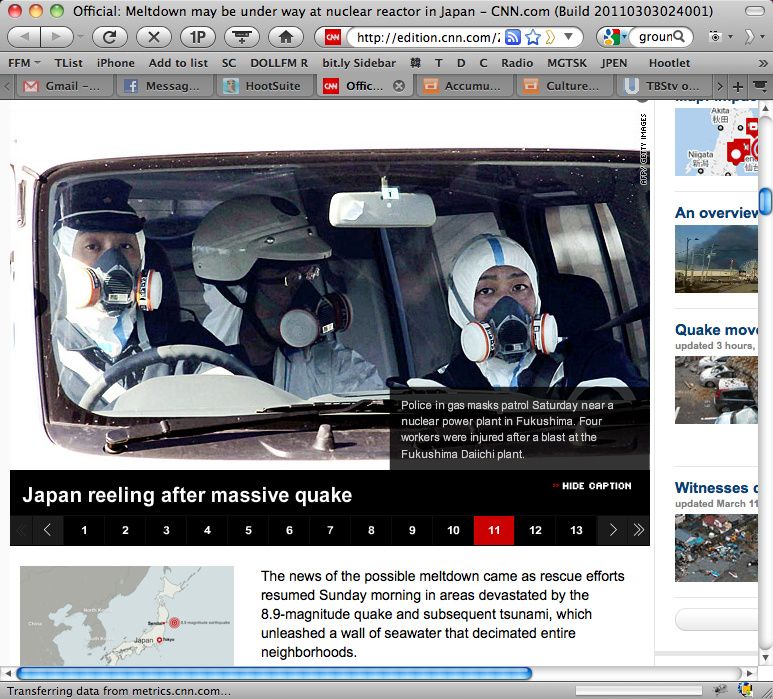
Task: Go to previous gallery slide
Action: [47, 530]
